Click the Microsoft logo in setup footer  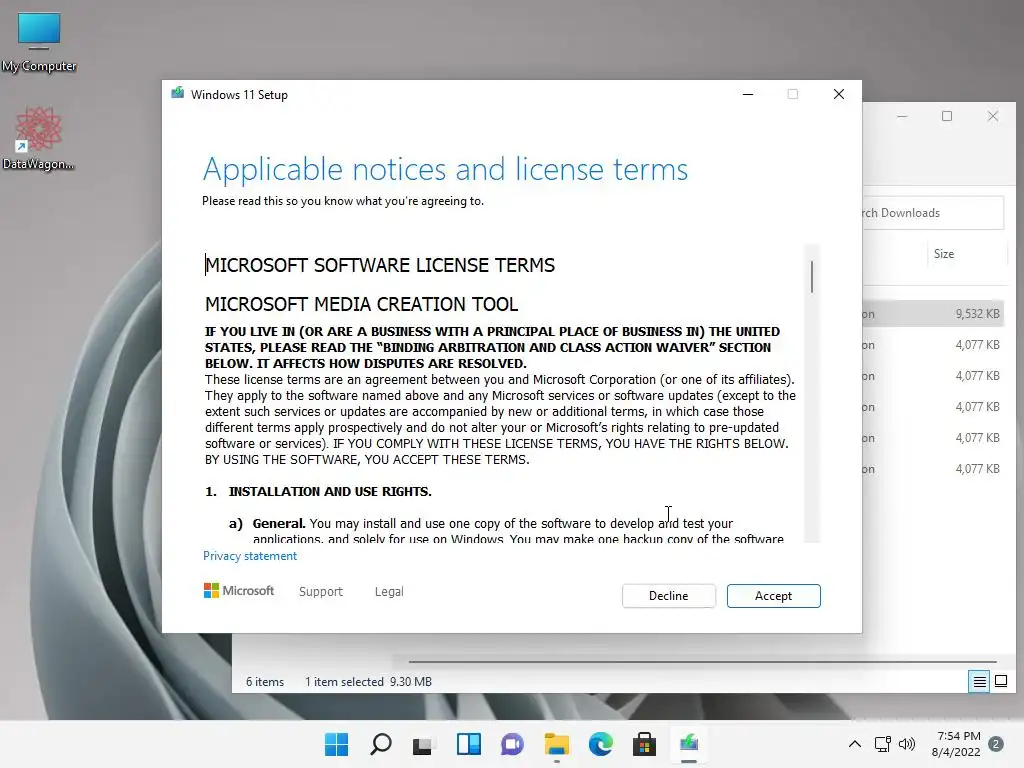239,590
